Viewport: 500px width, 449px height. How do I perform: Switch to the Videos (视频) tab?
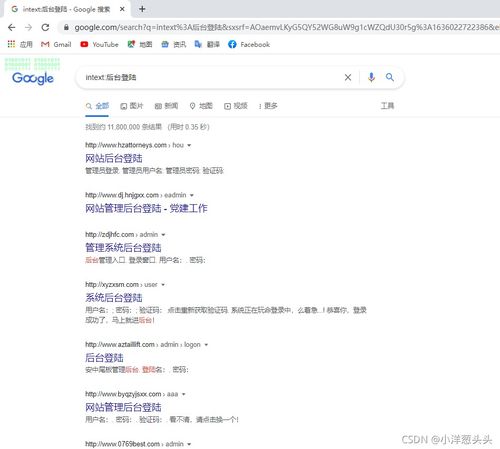coord(236,106)
